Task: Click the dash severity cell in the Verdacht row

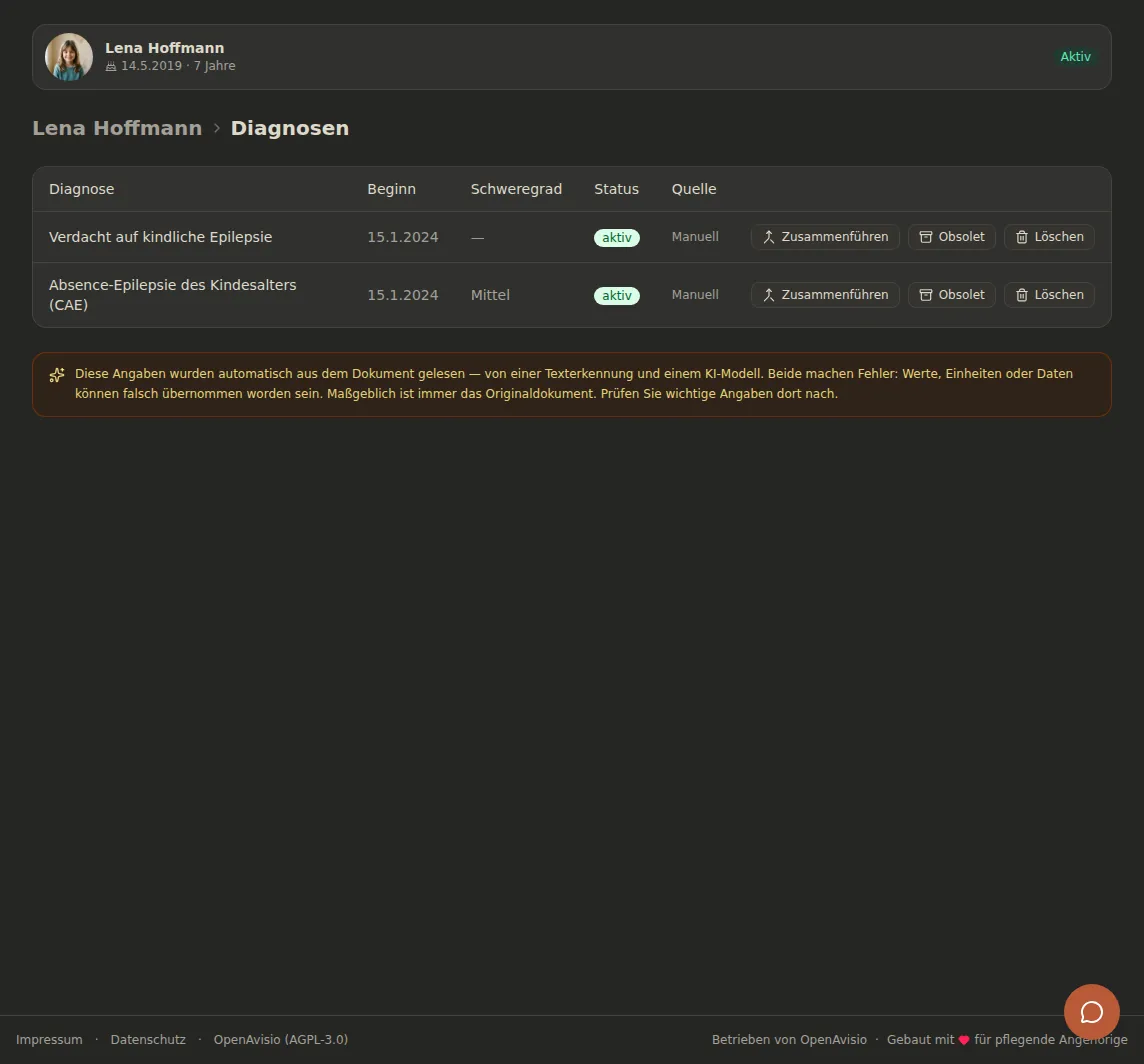Action: click(477, 238)
